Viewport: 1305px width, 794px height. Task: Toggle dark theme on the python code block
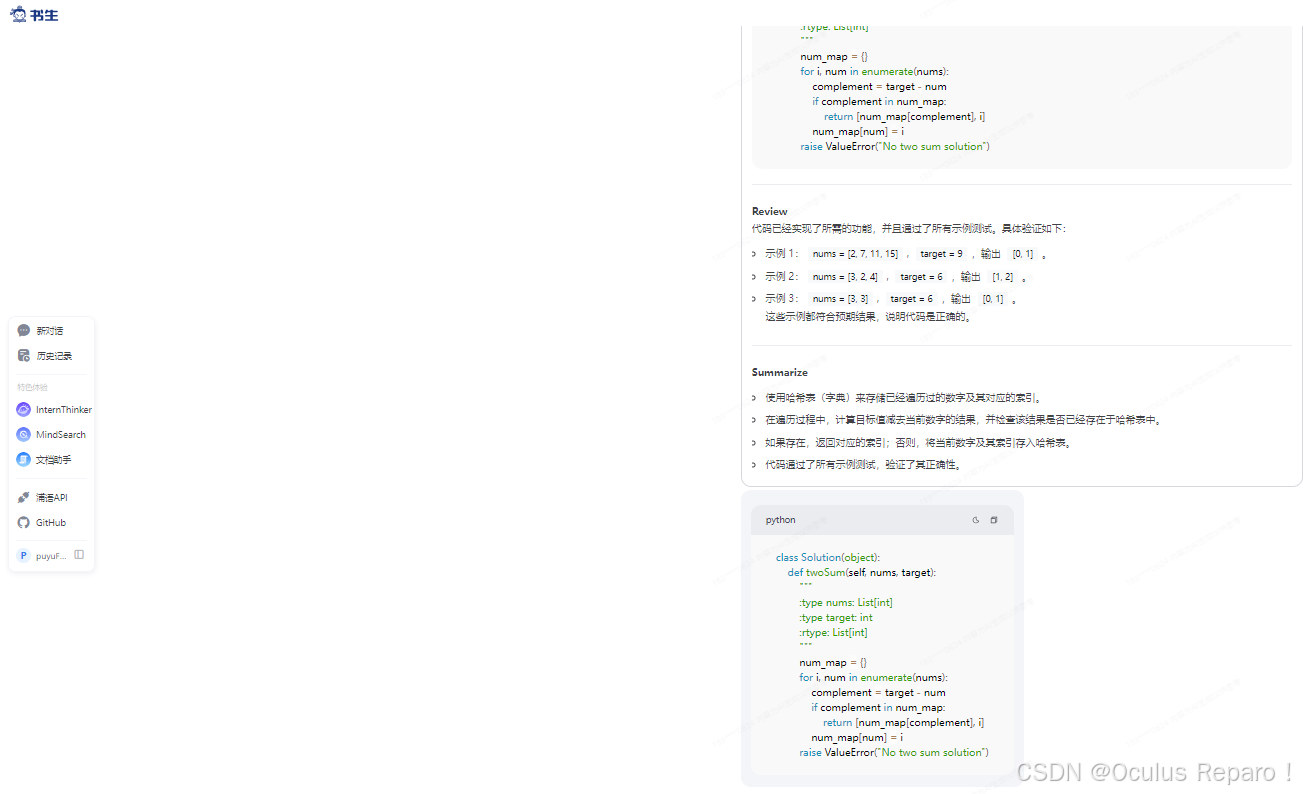976,520
